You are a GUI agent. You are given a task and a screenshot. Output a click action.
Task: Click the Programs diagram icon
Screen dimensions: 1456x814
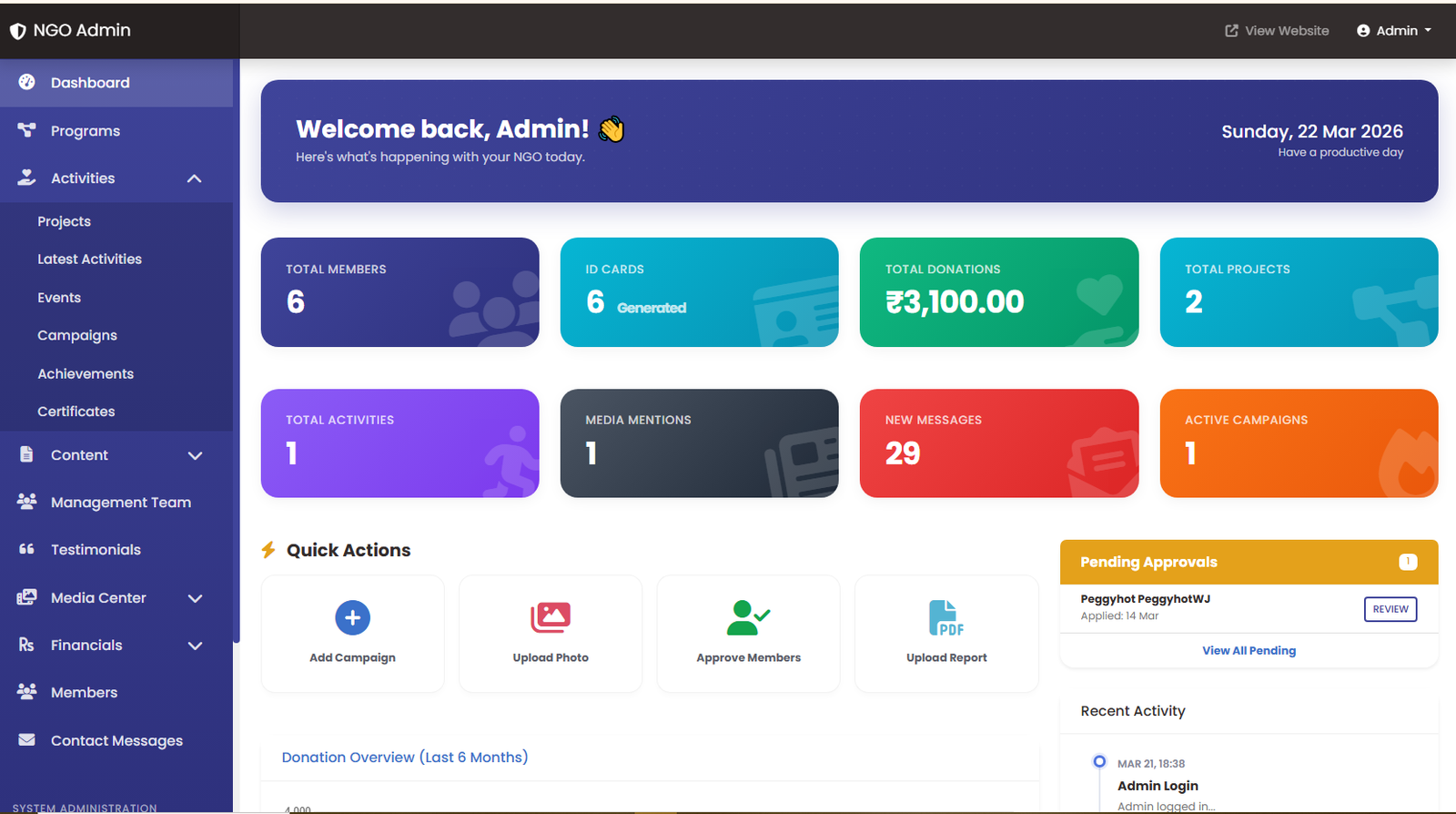pos(26,130)
